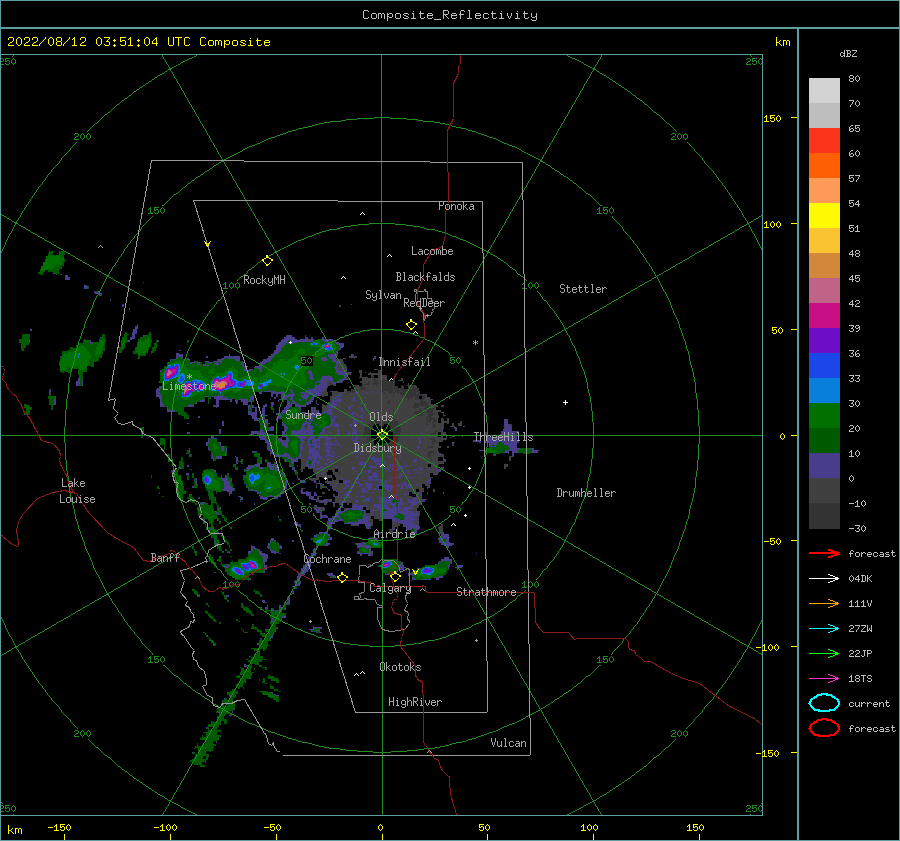Image resolution: width=900 pixels, height=841 pixels.
Task: Select the white 04DK arrow legend icon
Action: tap(824, 578)
